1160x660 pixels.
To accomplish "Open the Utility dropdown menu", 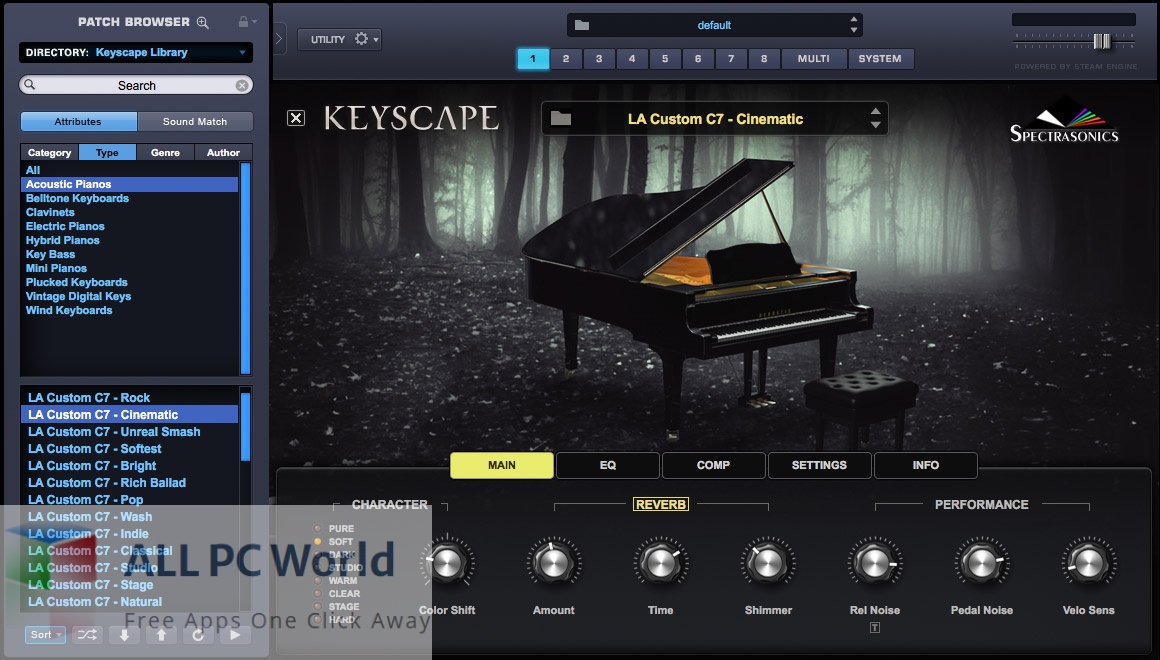I will pos(340,39).
